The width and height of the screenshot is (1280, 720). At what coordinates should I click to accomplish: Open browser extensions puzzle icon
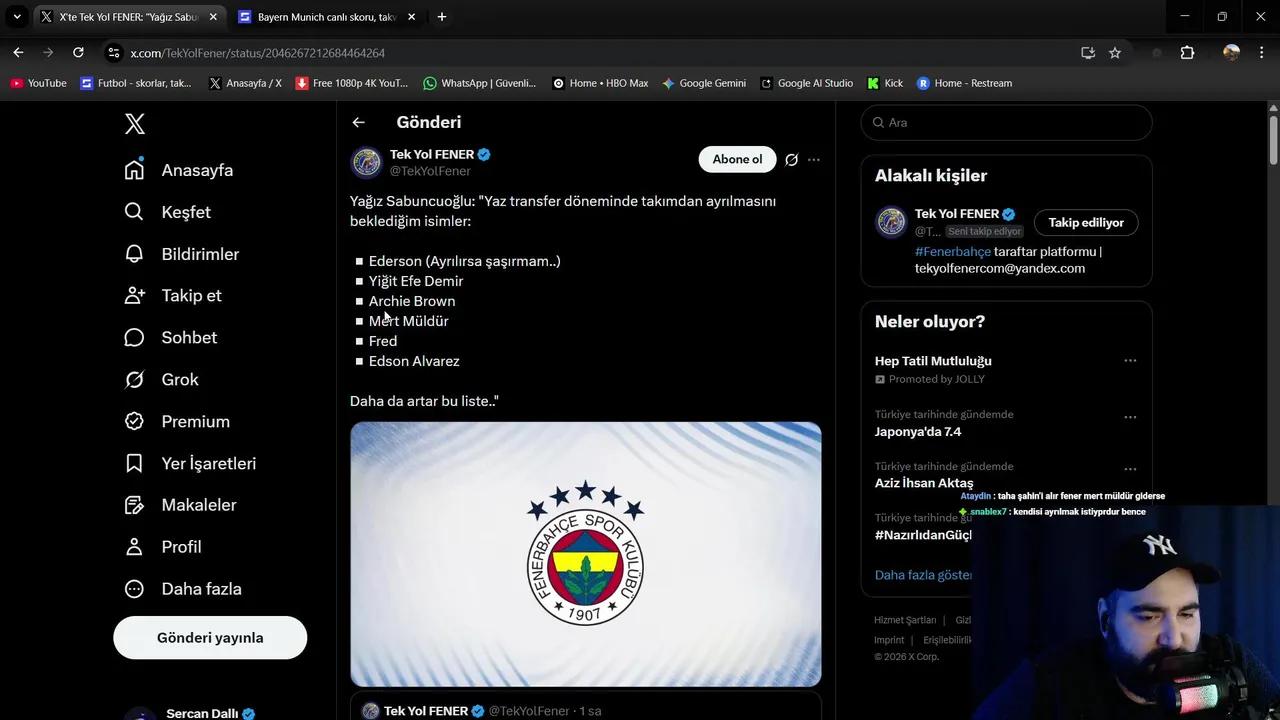pos(1187,53)
